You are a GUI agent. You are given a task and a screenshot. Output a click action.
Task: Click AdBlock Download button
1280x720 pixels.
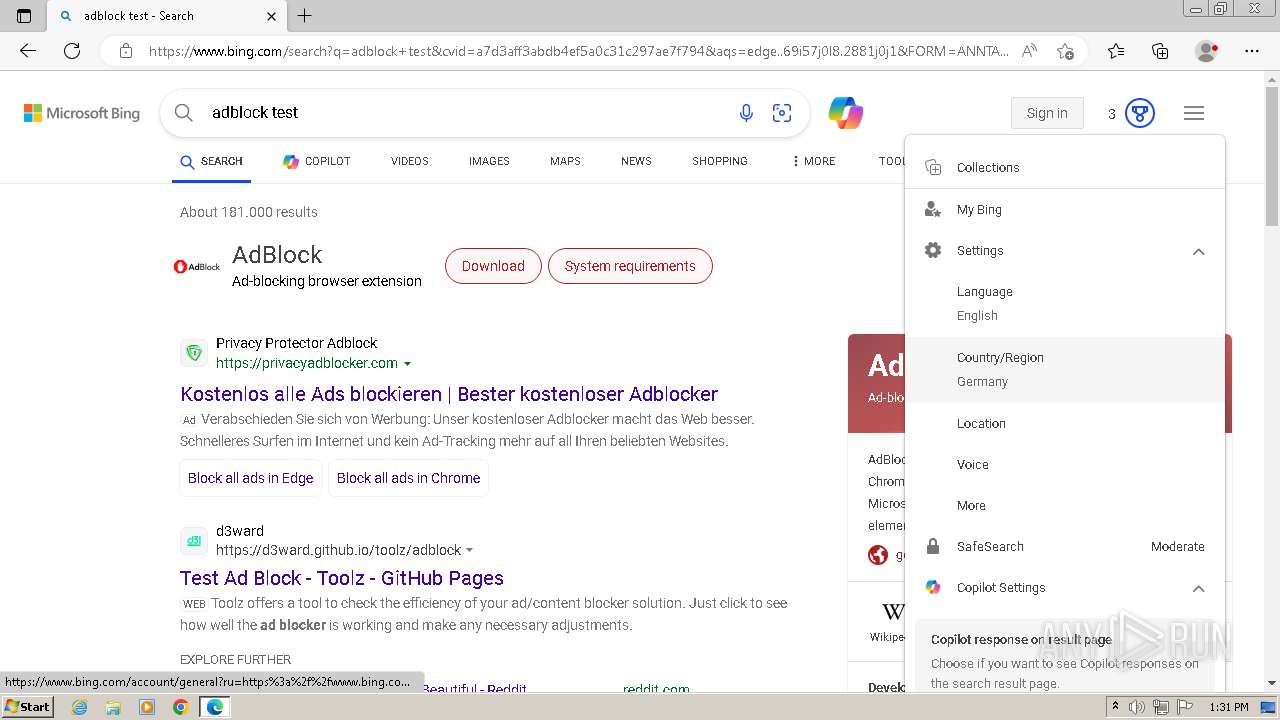493,266
